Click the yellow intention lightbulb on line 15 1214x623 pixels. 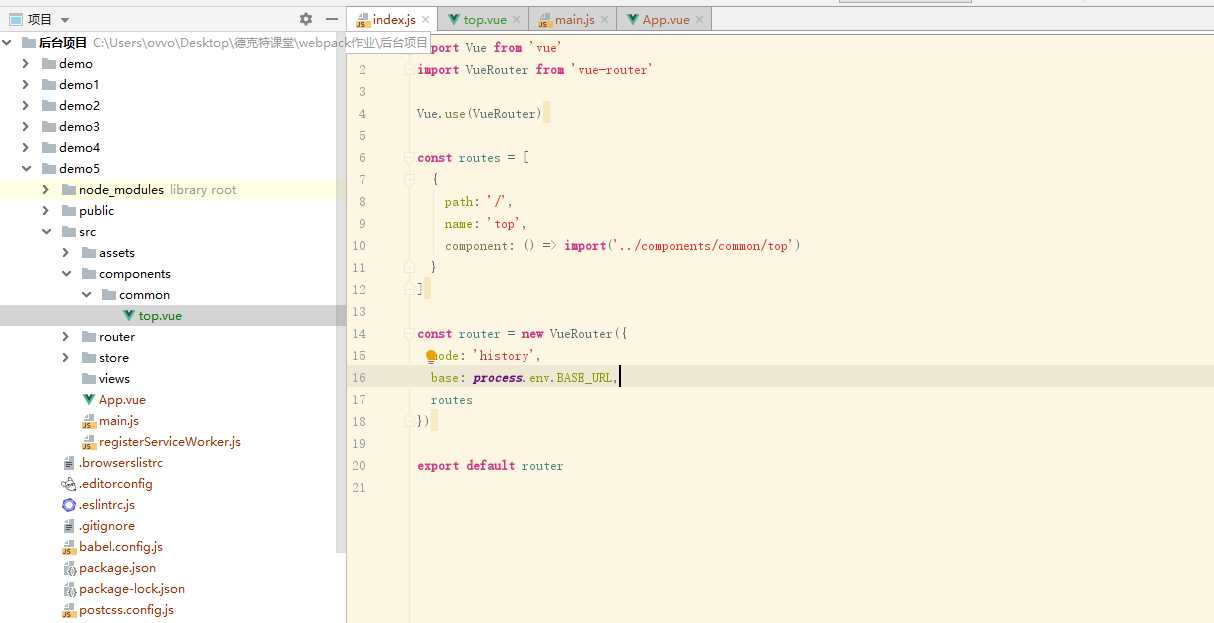coord(431,356)
